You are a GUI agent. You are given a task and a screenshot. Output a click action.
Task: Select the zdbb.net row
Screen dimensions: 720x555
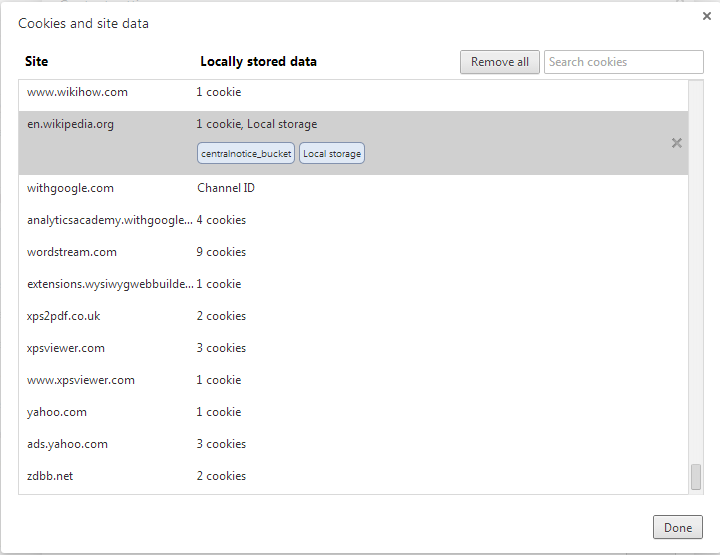pos(353,476)
